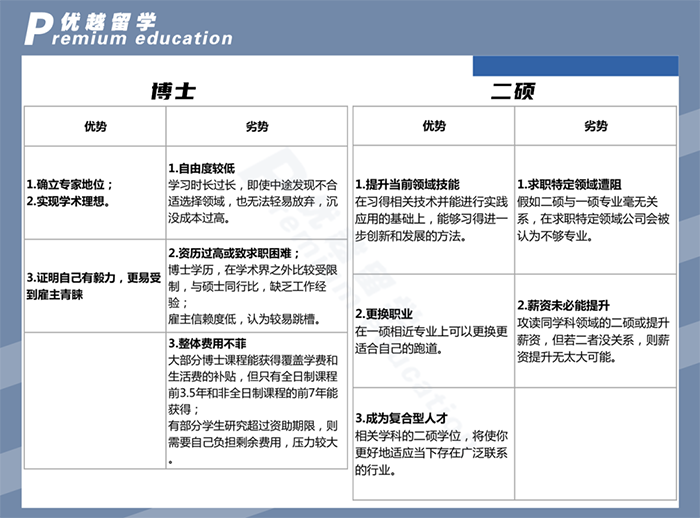Click the '1.确立专家地位' cell text

click(x=70, y=185)
